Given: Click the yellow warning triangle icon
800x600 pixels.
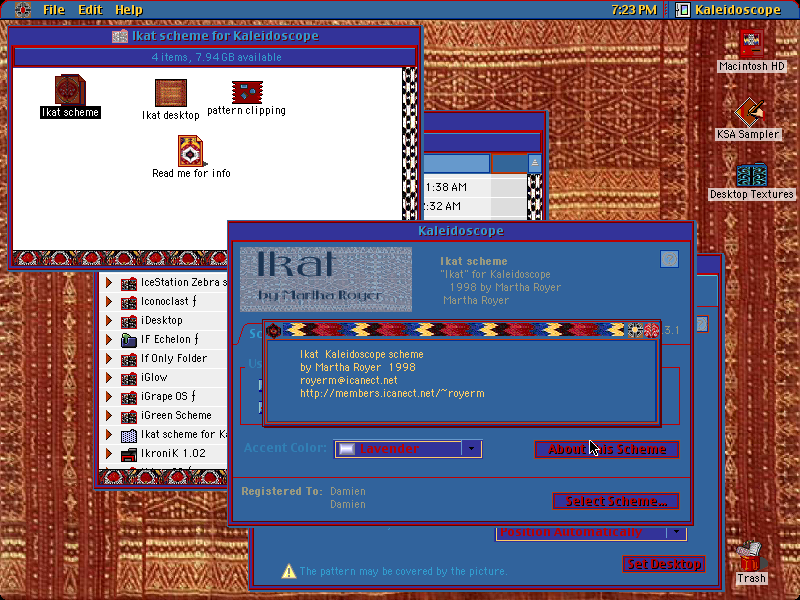Looking at the screenshot, I should tap(289, 571).
